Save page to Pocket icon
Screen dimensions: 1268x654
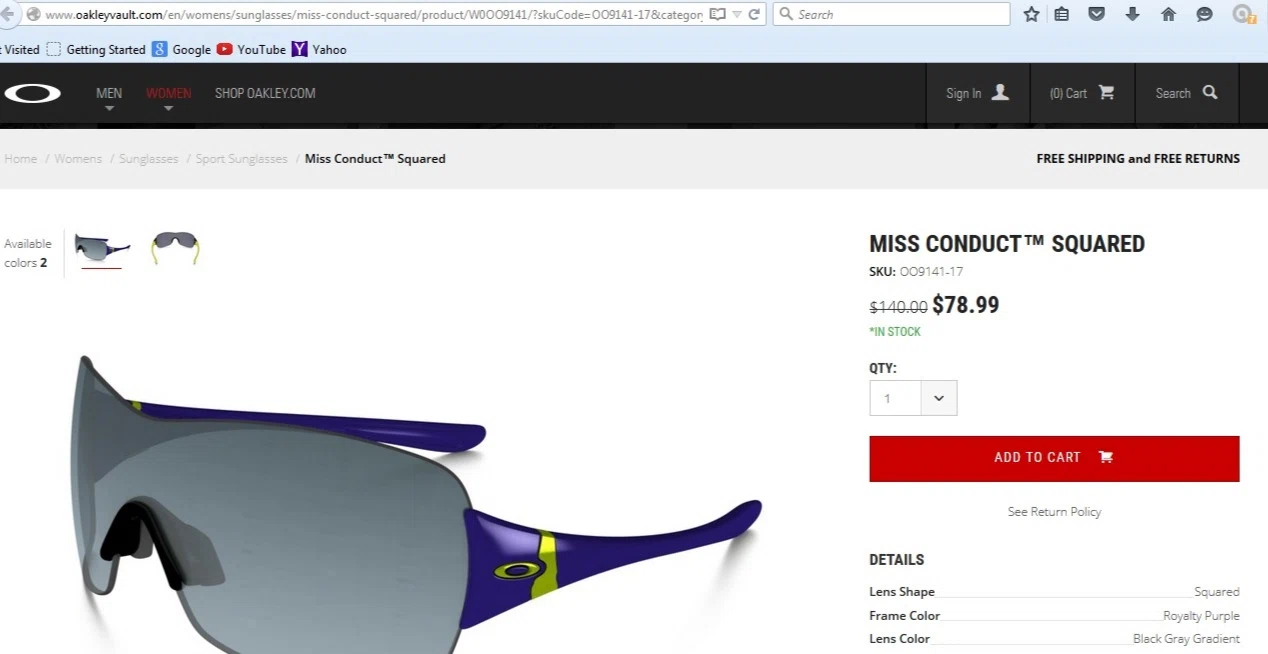pos(1097,14)
